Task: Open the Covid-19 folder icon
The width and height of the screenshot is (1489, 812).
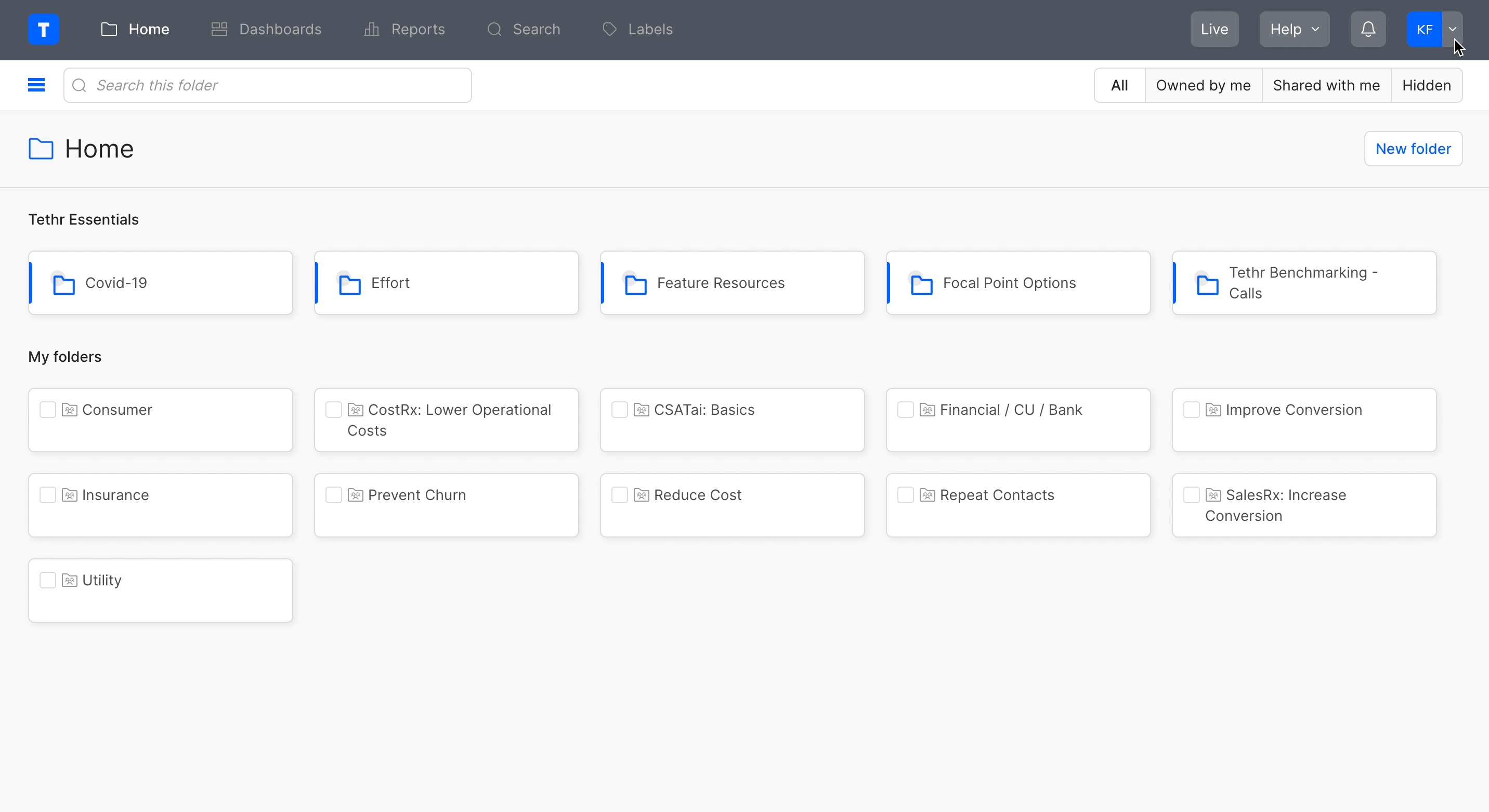Action: [x=63, y=284]
